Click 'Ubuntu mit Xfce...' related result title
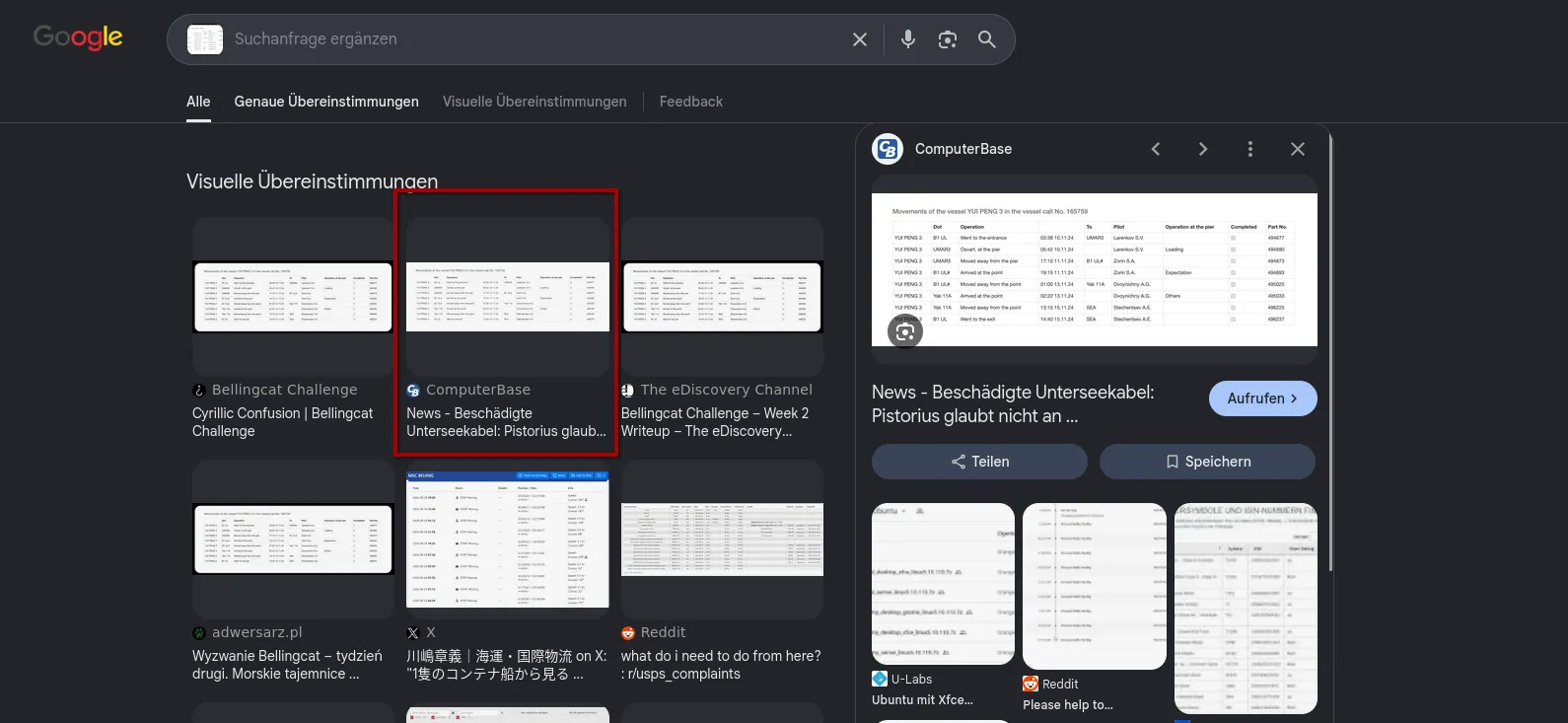Viewport: 1568px width, 723px height. coord(922,700)
